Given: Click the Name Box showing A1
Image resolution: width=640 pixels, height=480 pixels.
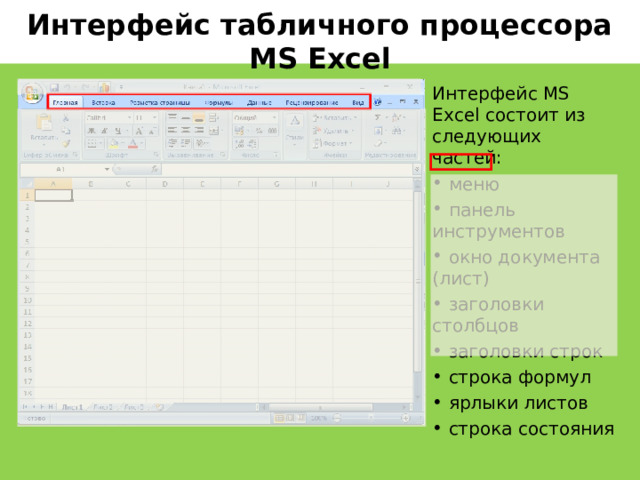Looking at the screenshot, I should click(x=61, y=169).
